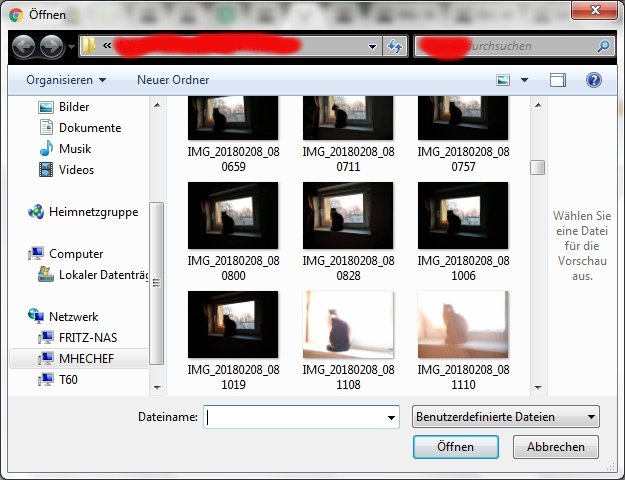Select the Musik library icon
Viewport: 625px width, 480px height.
click(x=46, y=148)
